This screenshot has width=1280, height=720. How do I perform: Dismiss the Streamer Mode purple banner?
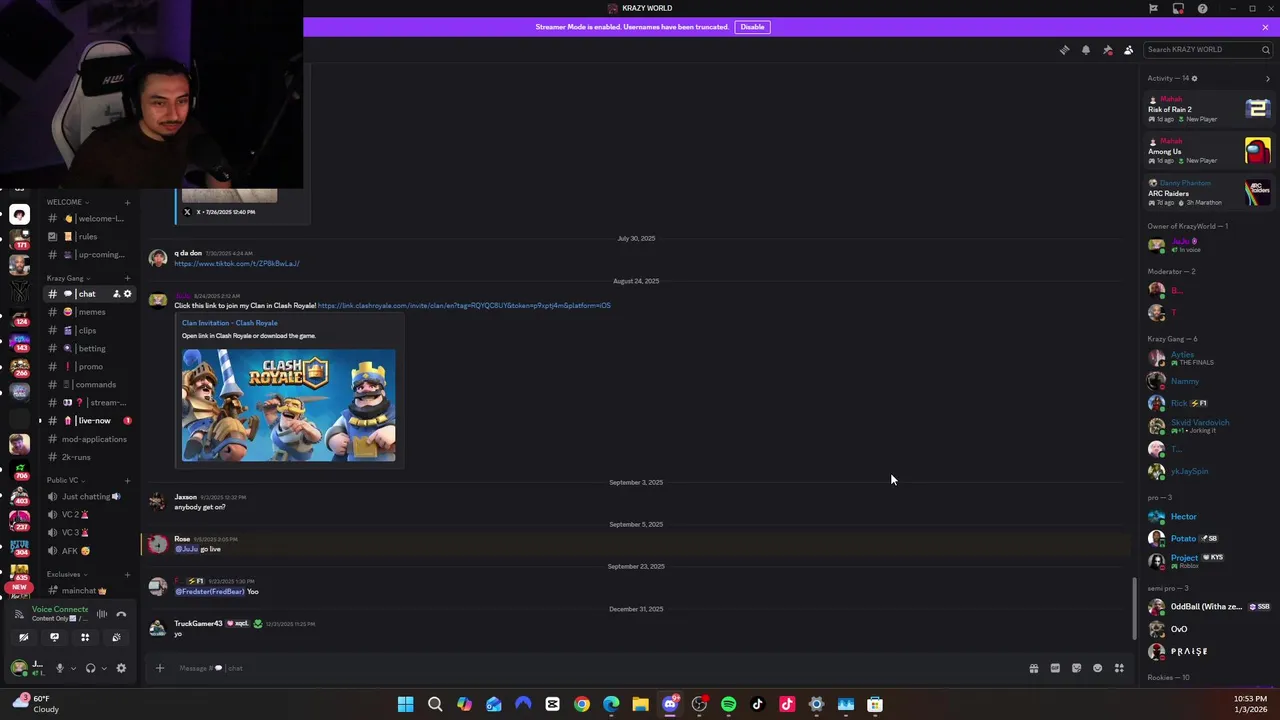point(1265,27)
